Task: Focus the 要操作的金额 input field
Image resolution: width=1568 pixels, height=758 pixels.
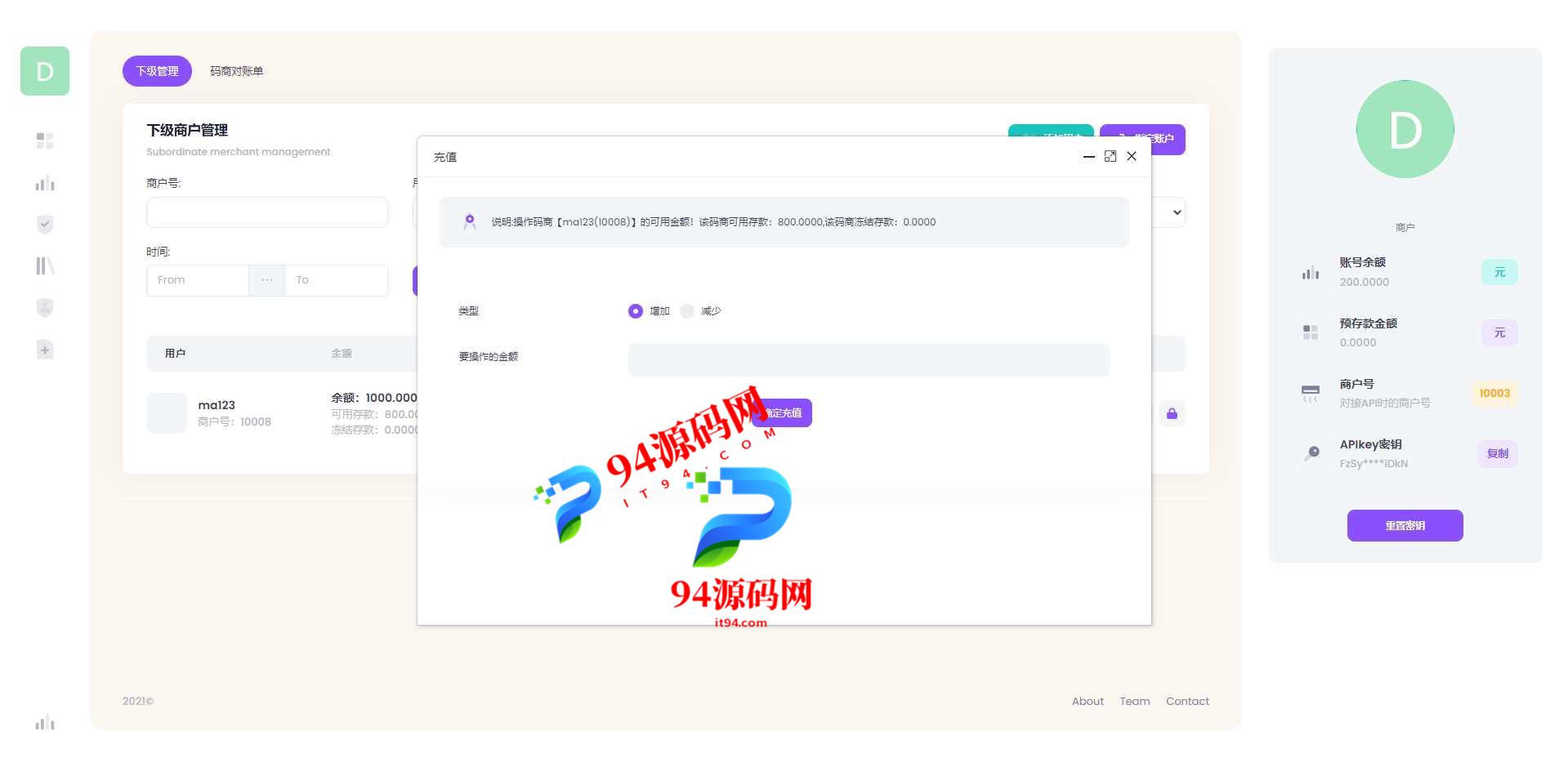Action: [x=869, y=359]
